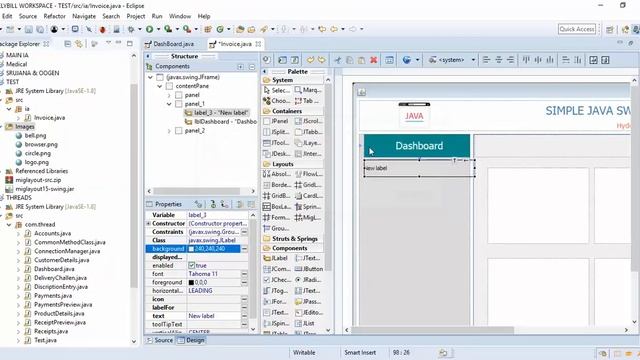This screenshot has width=640, height=360.
Task: Click the Collapse All icon in Package Explorer
Action: 67,44
